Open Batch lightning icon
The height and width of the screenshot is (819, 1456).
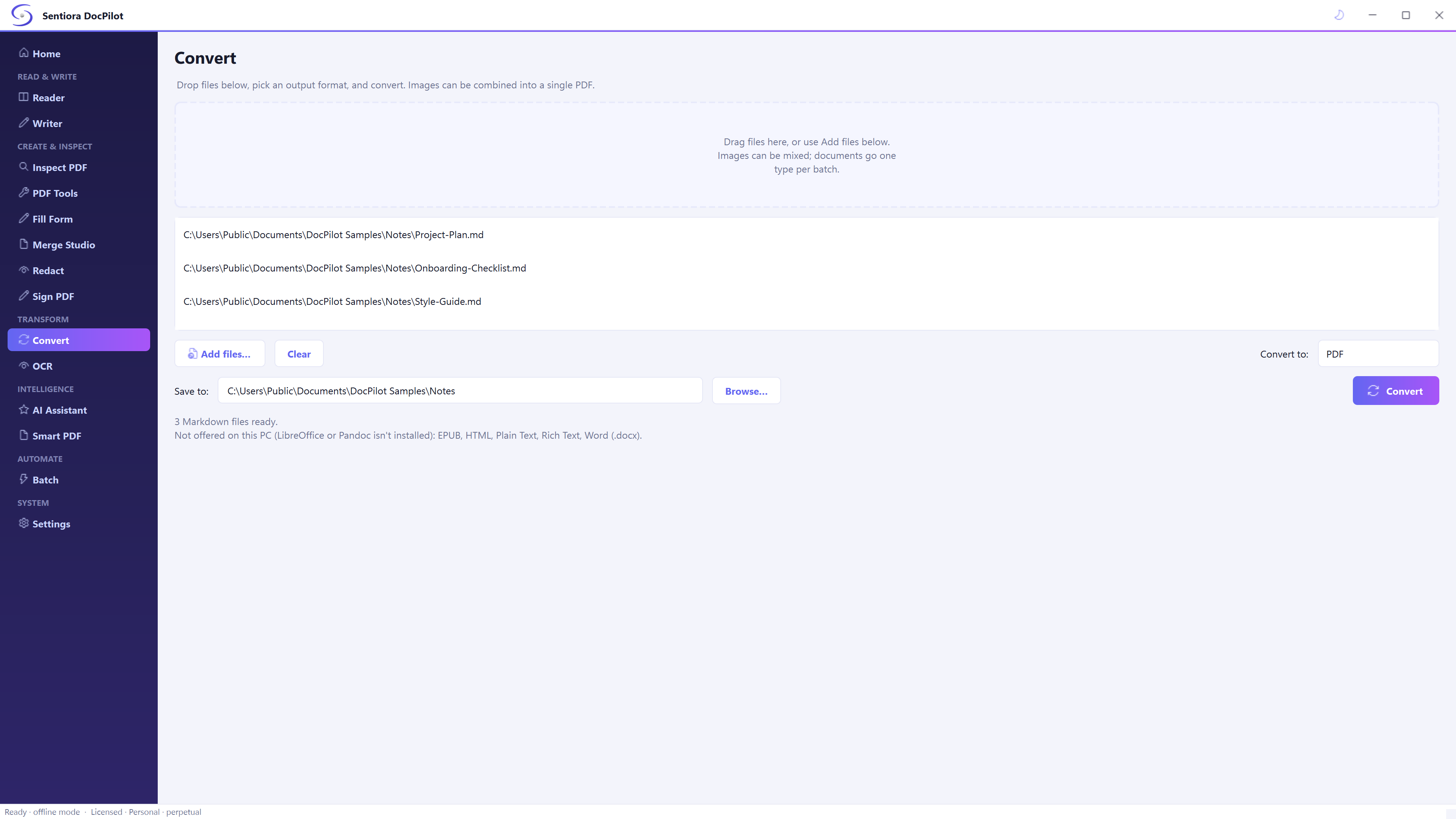[x=24, y=479]
